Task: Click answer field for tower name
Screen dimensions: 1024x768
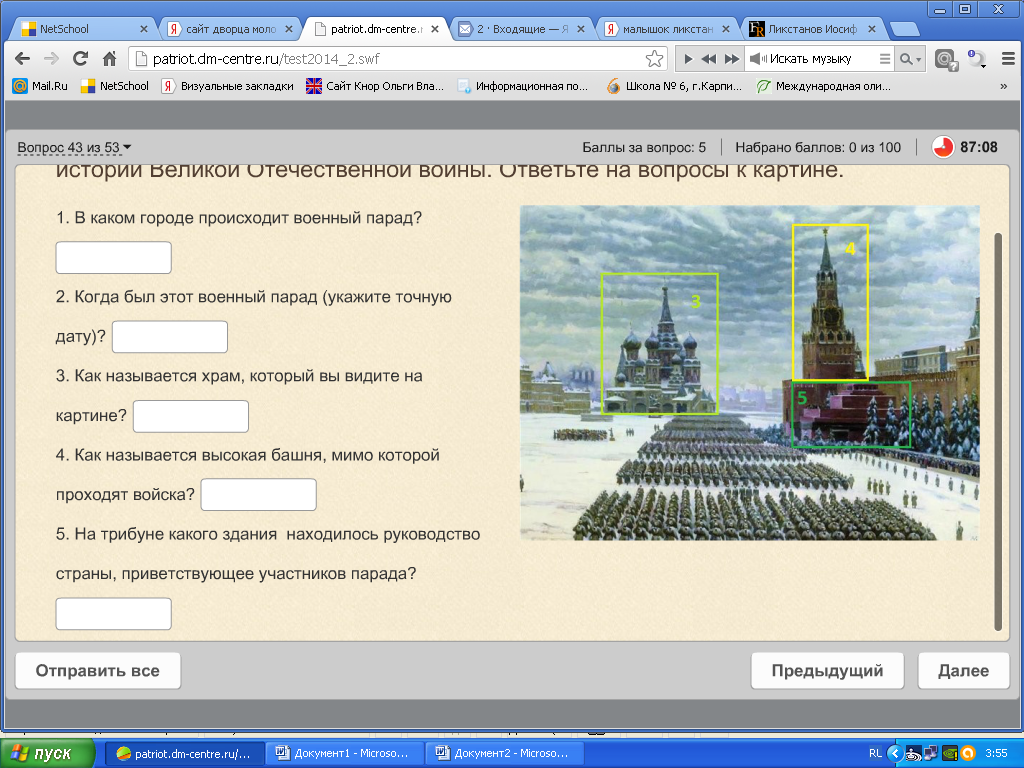Action: click(x=259, y=494)
